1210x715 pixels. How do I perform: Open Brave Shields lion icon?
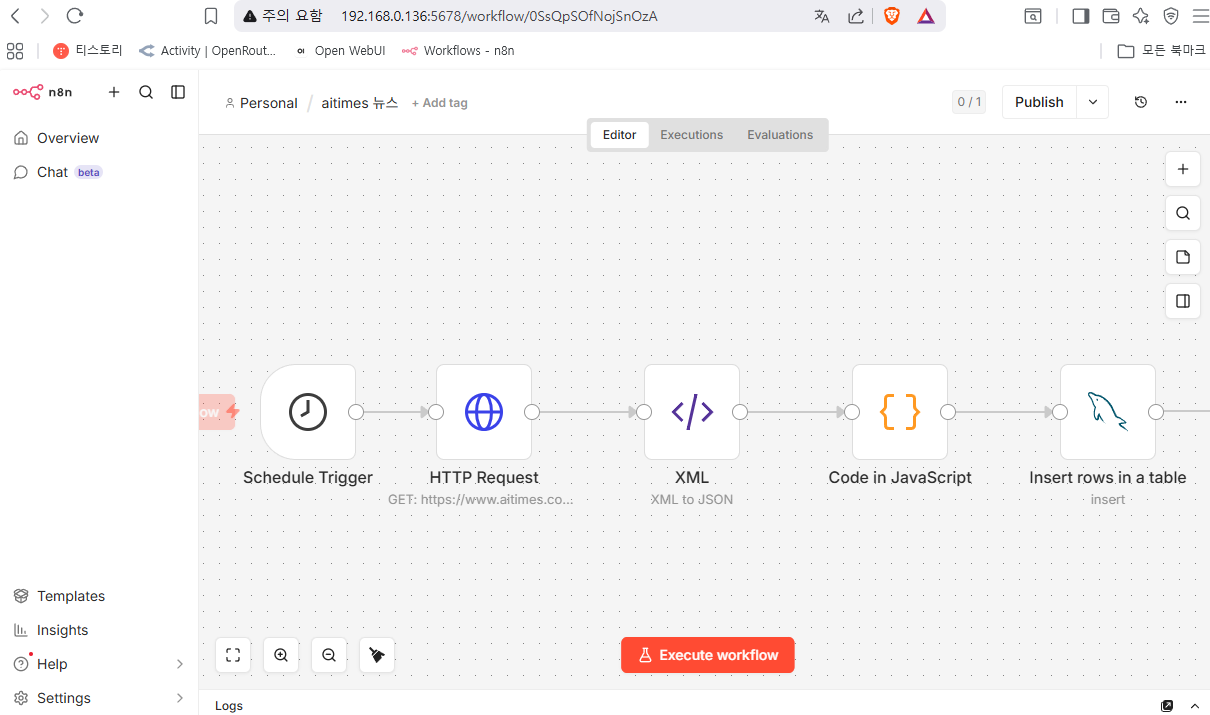[891, 16]
